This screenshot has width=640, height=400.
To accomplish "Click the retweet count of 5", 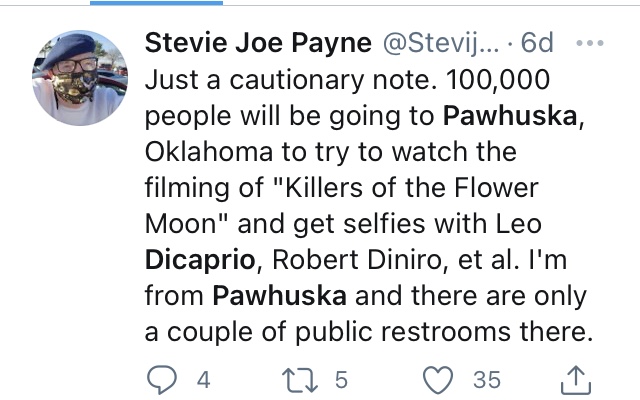I will [x=341, y=380].
